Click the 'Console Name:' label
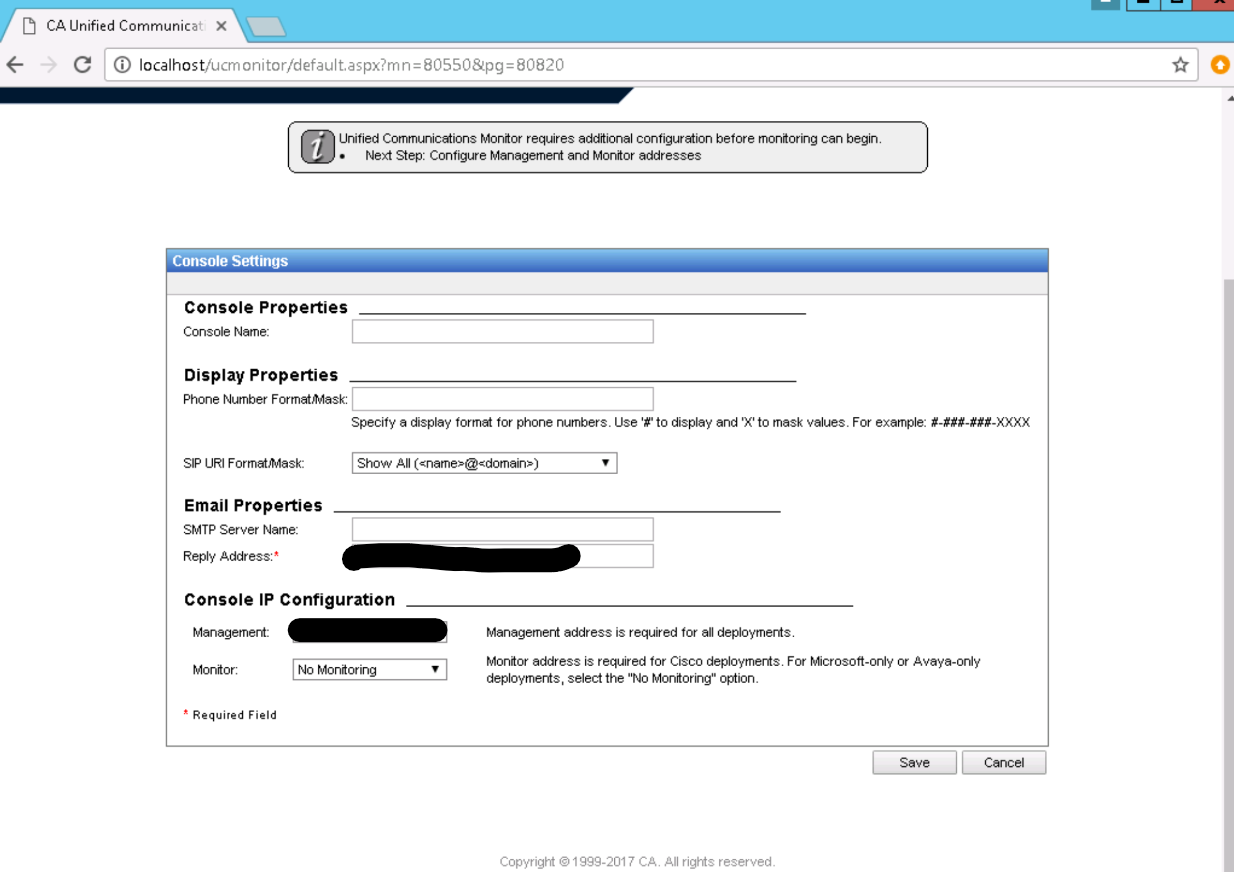This screenshot has height=872, width=1234. [226, 332]
